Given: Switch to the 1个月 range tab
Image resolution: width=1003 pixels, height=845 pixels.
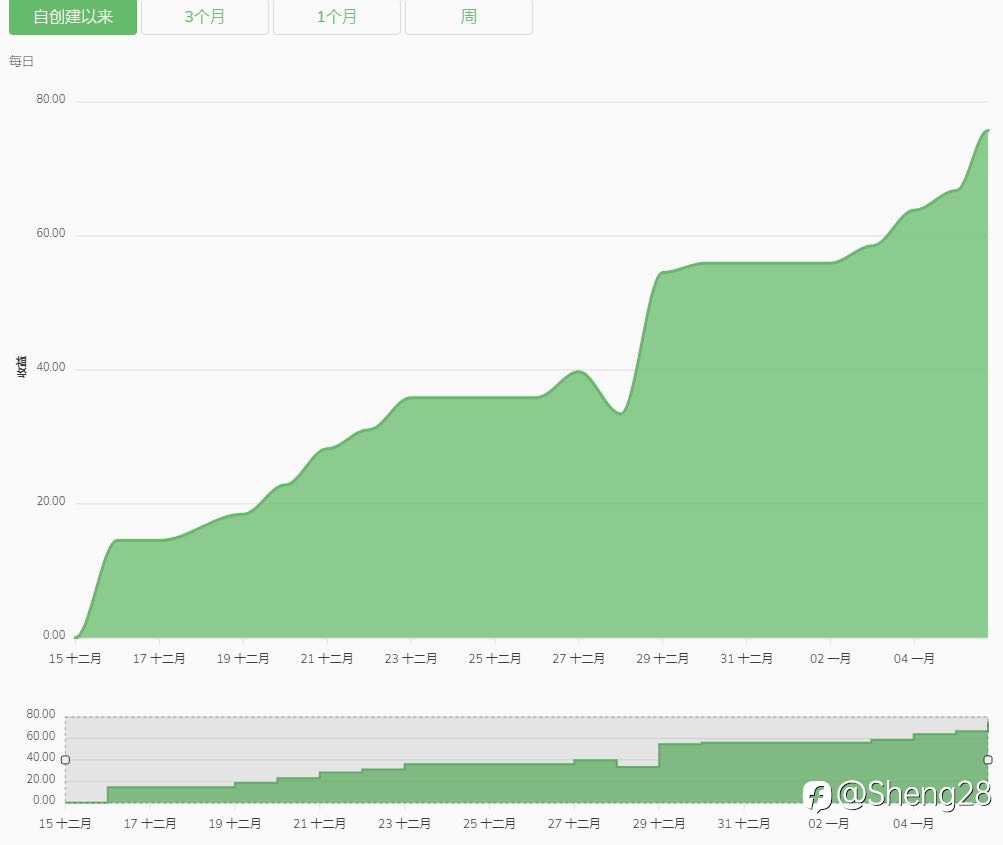Looking at the screenshot, I should (336, 17).
